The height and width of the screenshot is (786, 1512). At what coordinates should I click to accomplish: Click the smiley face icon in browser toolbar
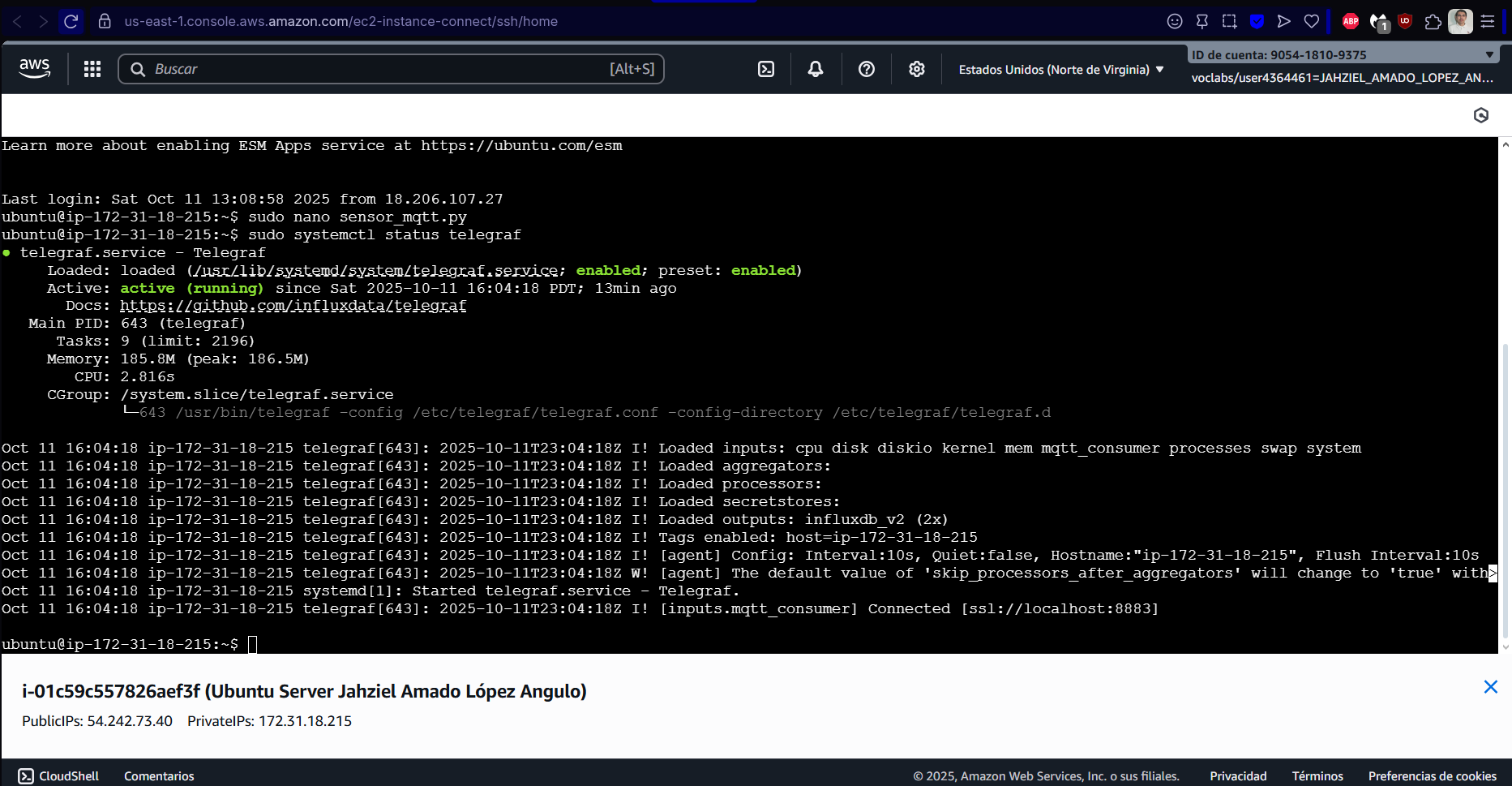coord(1175,21)
